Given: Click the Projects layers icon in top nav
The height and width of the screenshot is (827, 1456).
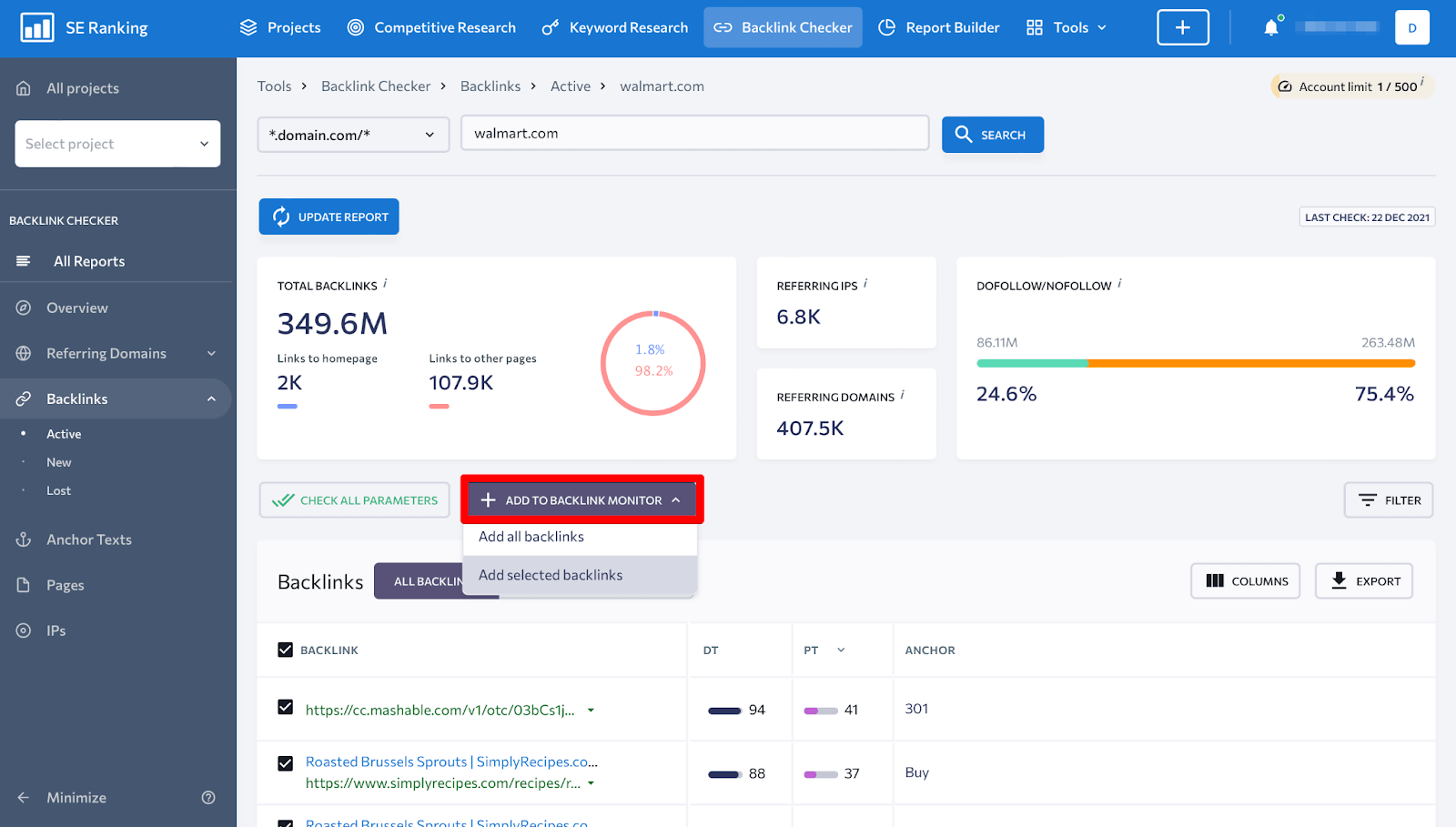Looking at the screenshot, I should [x=248, y=27].
